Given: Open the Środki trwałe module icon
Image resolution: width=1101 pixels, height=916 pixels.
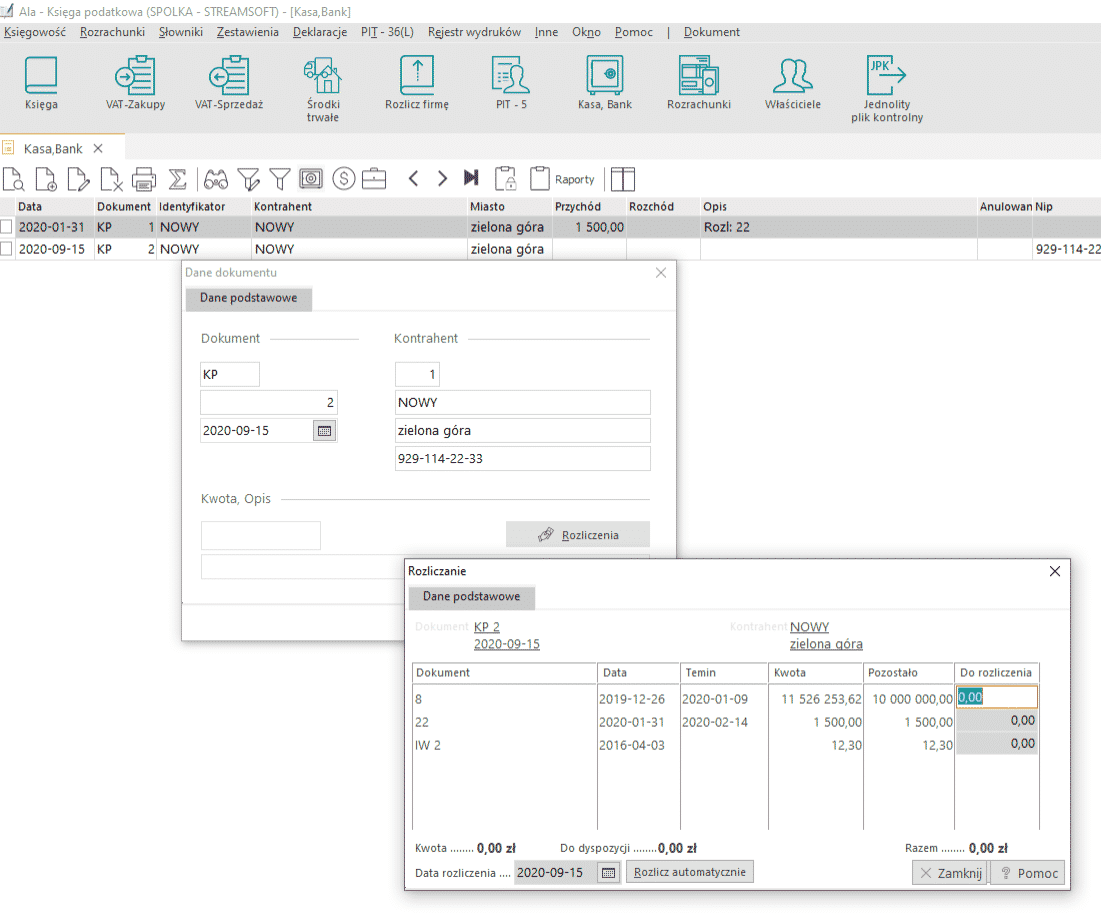Looking at the screenshot, I should (323, 89).
